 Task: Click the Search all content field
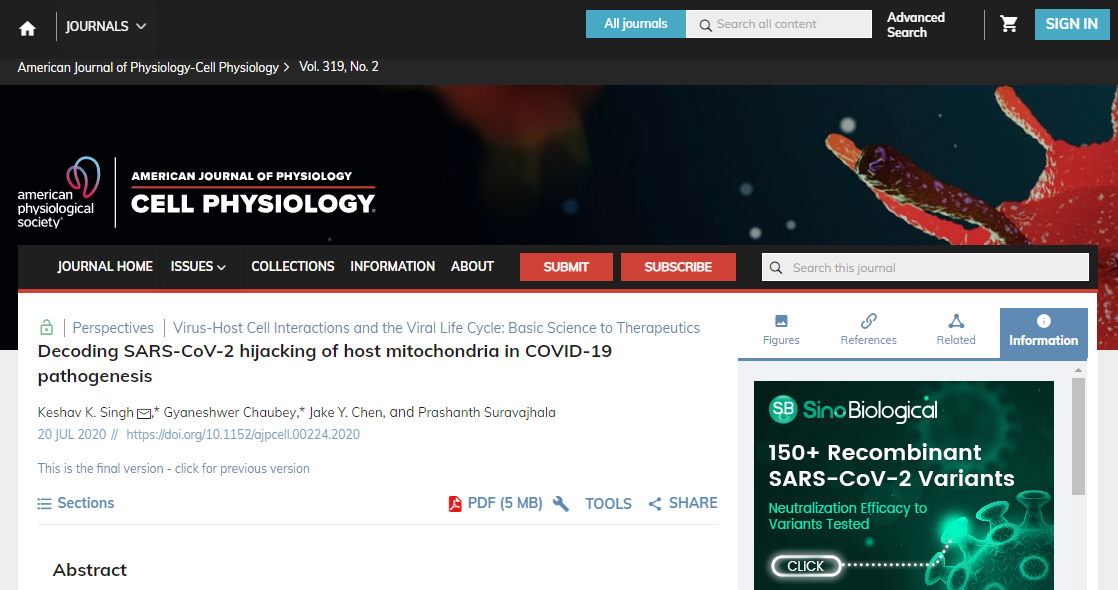coord(779,24)
